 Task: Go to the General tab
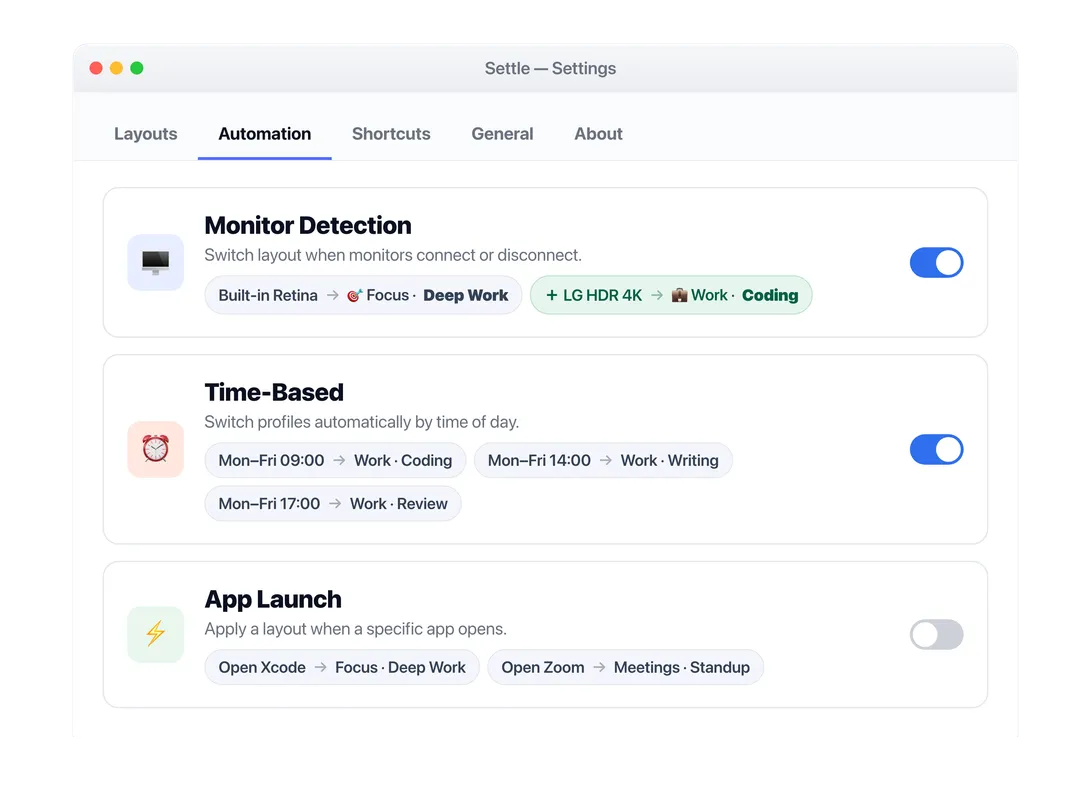[x=502, y=134]
